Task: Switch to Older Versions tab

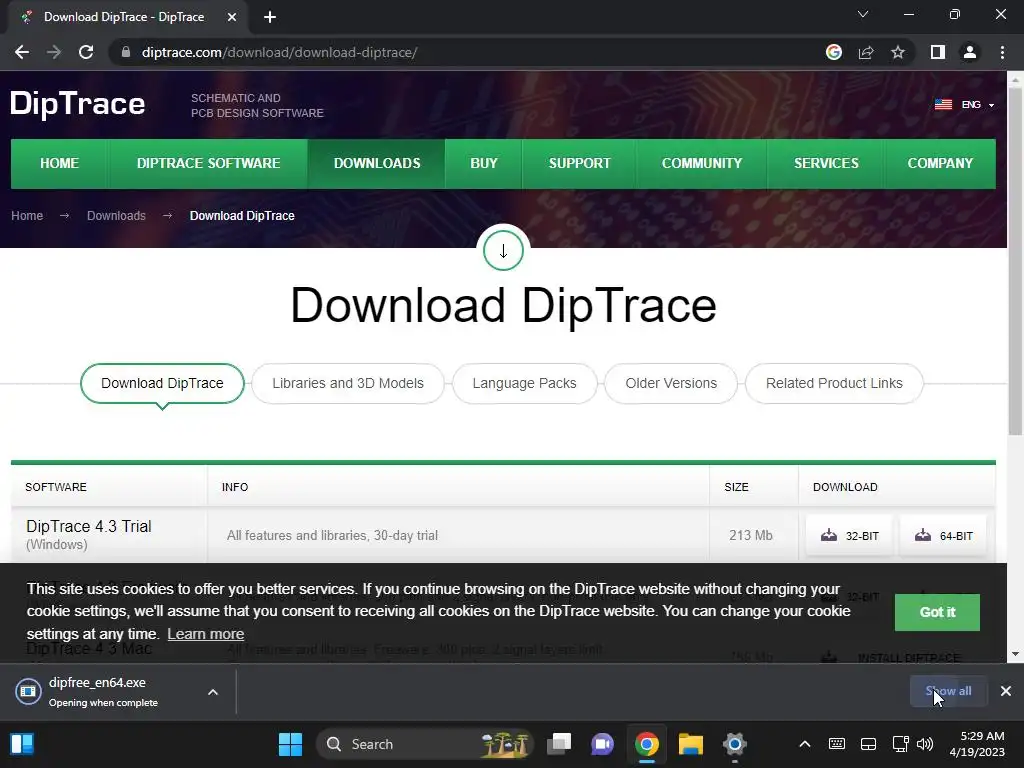Action: coord(671,383)
